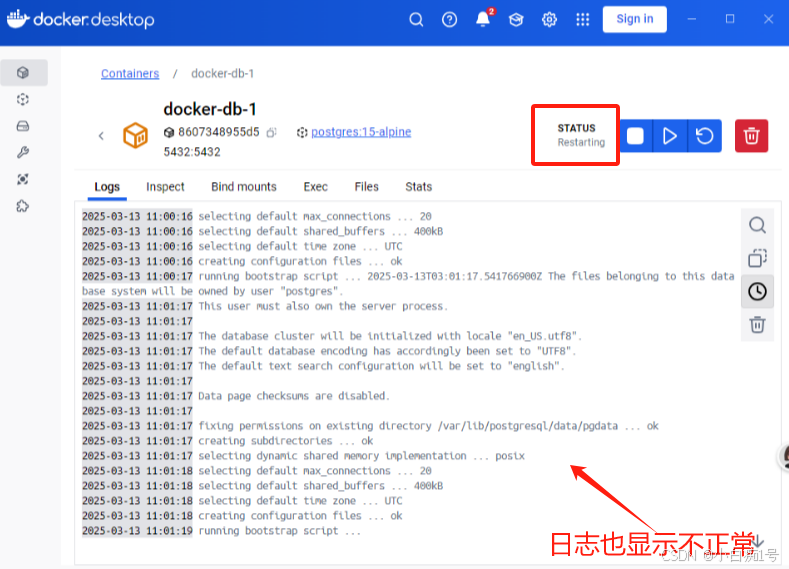The image size is (789, 569).
Task: Open the search icon in the header
Action: [x=416, y=20]
